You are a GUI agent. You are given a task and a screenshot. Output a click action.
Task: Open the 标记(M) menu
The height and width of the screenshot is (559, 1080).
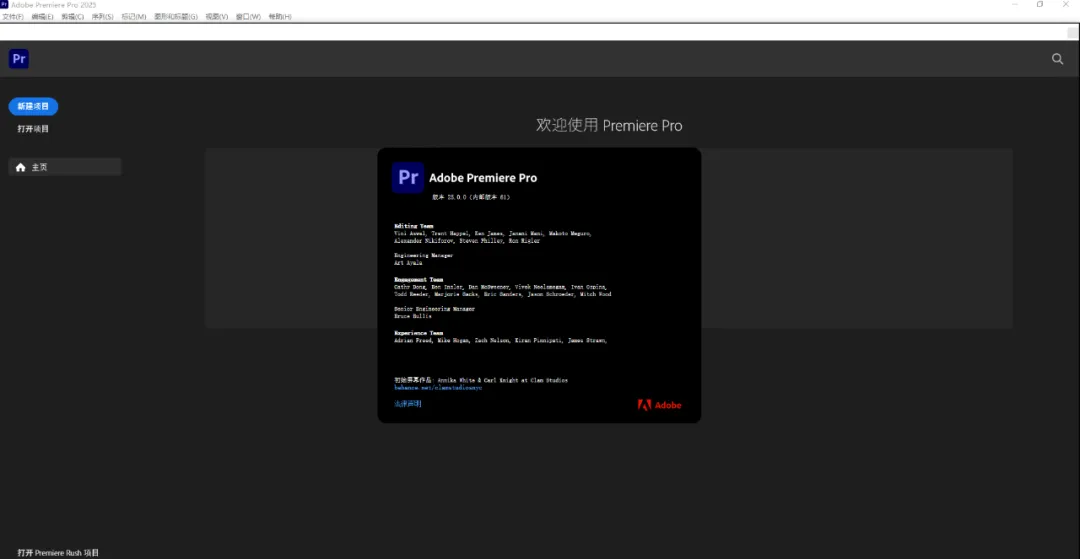pyautogui.click(x=134, y=17)
